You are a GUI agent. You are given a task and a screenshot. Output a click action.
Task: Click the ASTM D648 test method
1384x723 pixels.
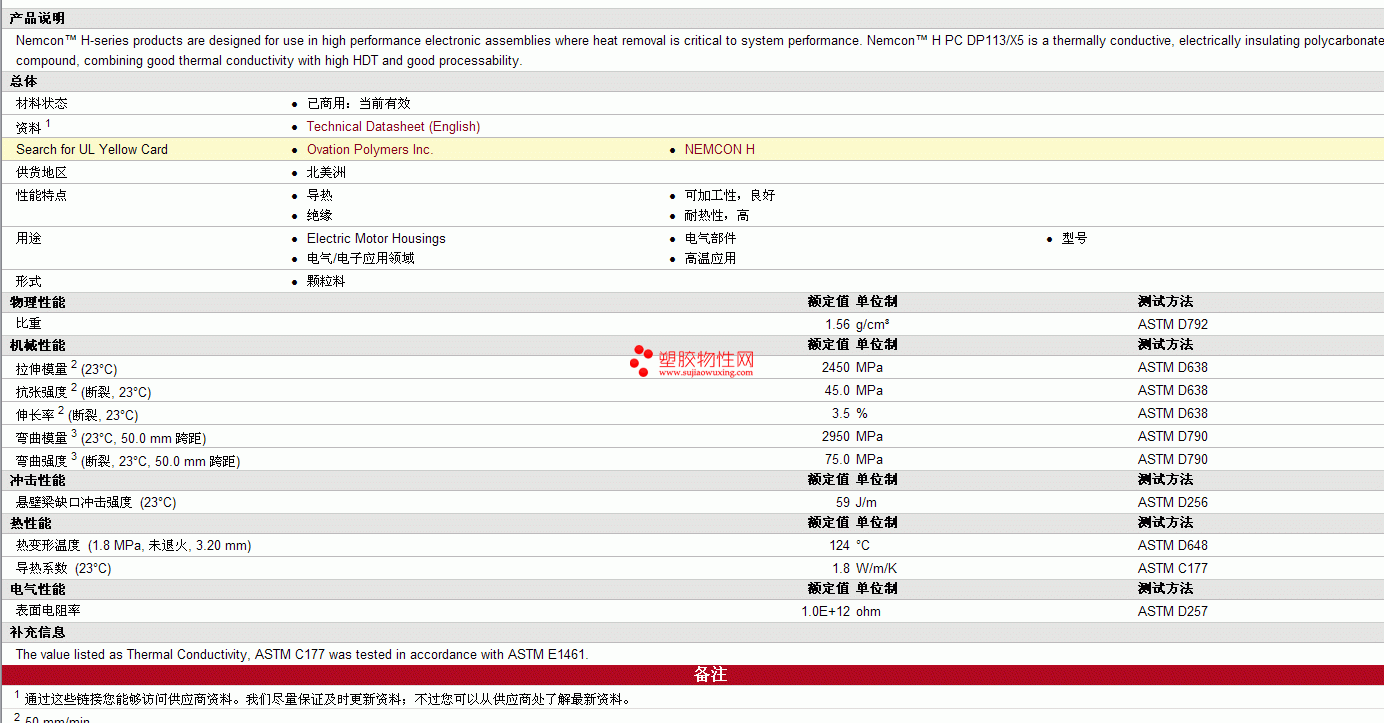coord(1173,546)
